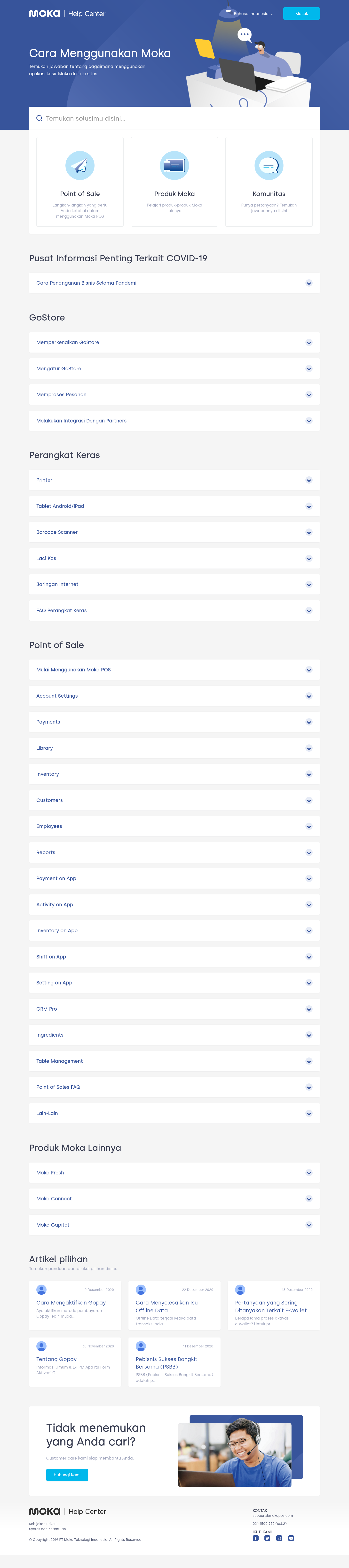Expand Cara Penanganan Bisnis Selama Pandemi
The width and height of the screenshot is (349, 1568).
coord(174,282)
